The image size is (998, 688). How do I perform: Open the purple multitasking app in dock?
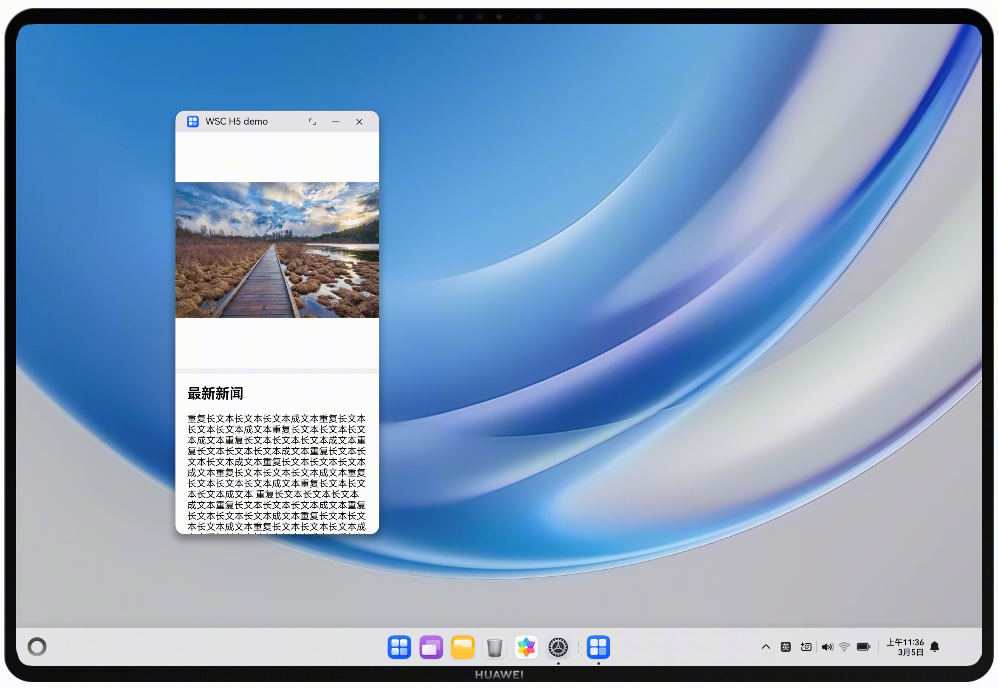click(x=431, y=647)
